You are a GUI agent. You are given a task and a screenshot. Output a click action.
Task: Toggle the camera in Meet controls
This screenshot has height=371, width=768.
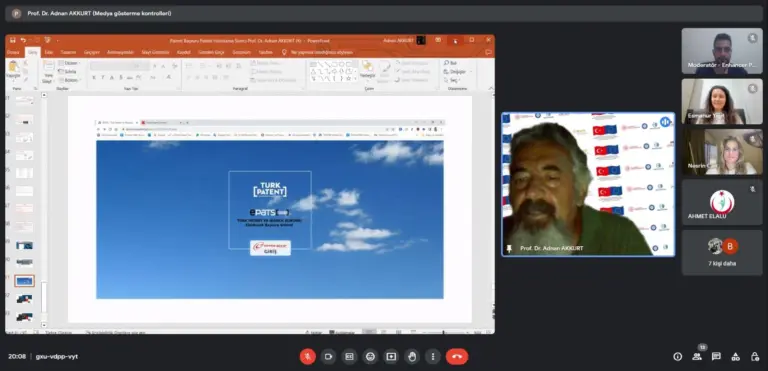pyautogui.click(x=328, y=356)
